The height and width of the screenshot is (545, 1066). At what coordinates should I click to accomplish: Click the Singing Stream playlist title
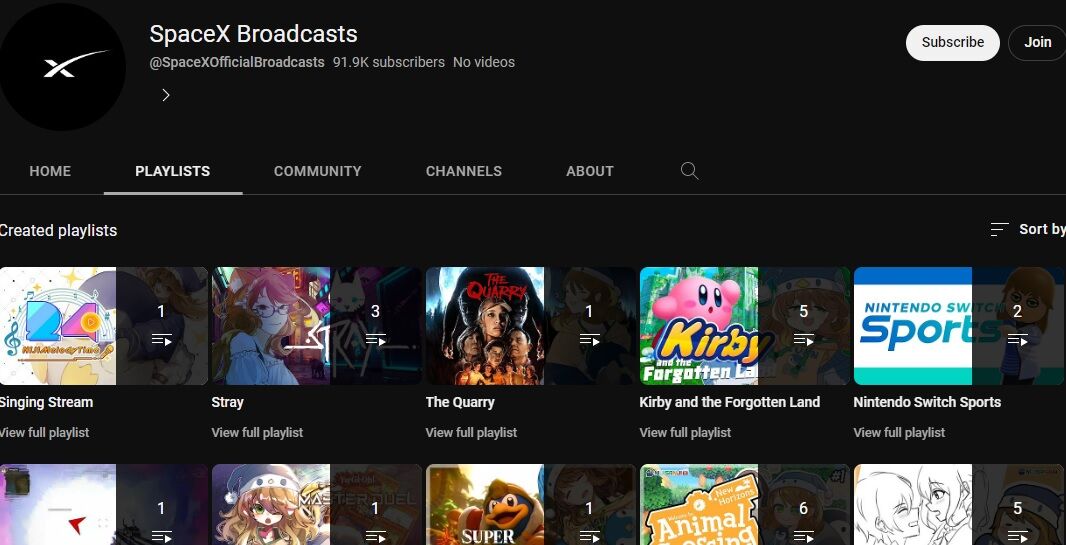46,402
